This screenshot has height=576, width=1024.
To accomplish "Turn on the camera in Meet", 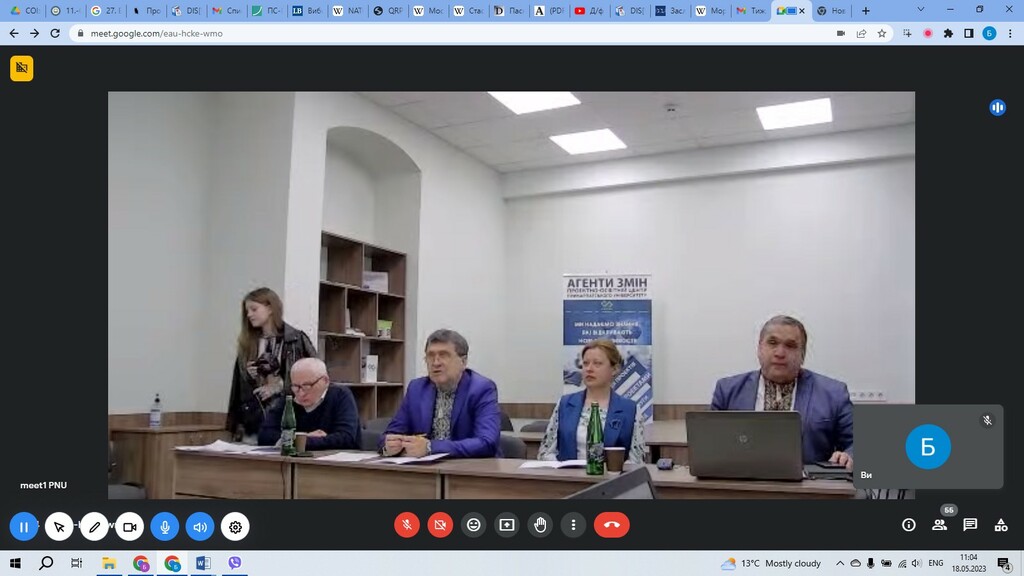I will [x=440, y=524].
